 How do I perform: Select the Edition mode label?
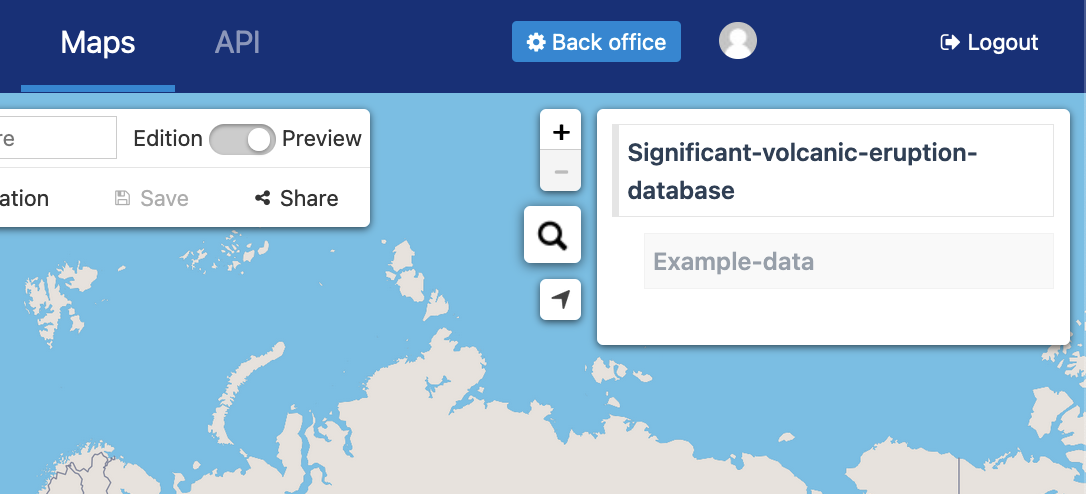click(x=168, y=139)
